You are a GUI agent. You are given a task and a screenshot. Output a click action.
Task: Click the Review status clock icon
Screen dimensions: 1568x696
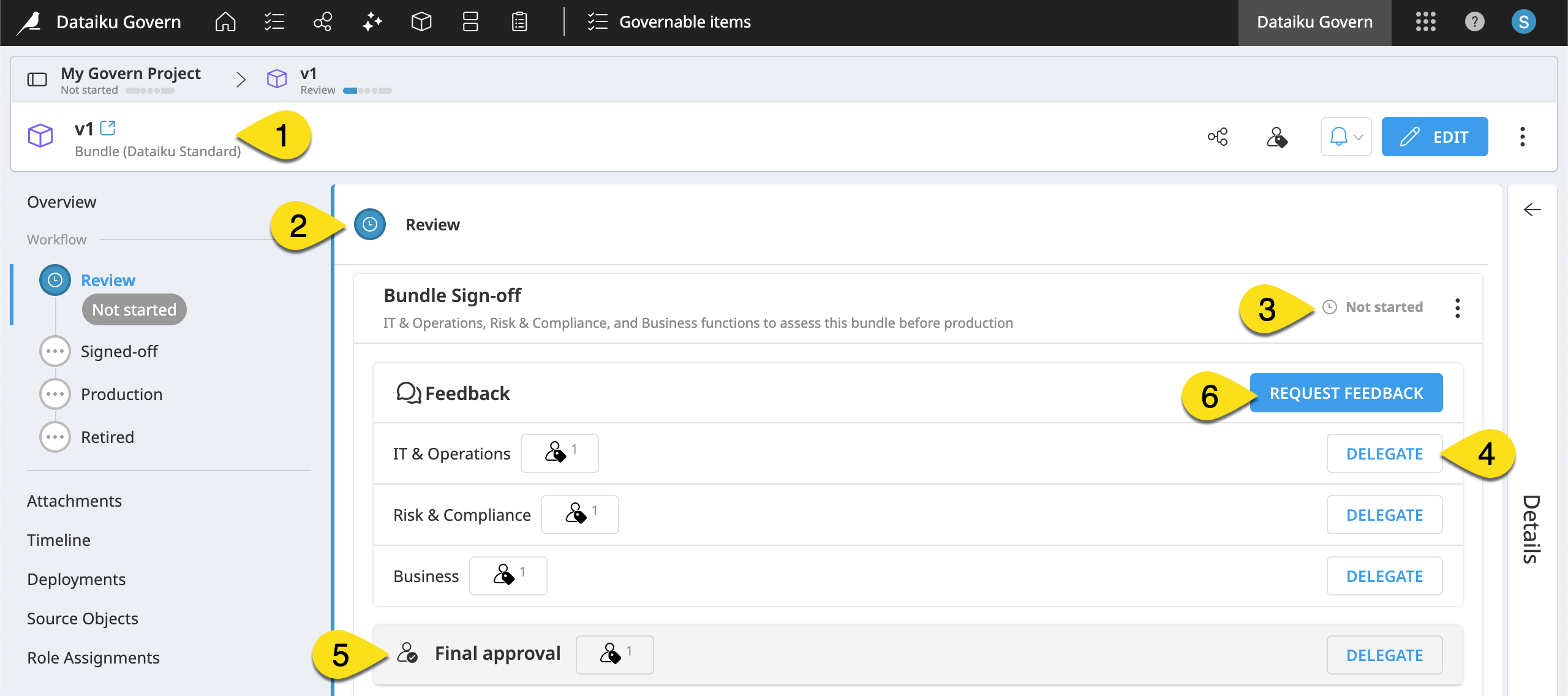pos(369,224)
